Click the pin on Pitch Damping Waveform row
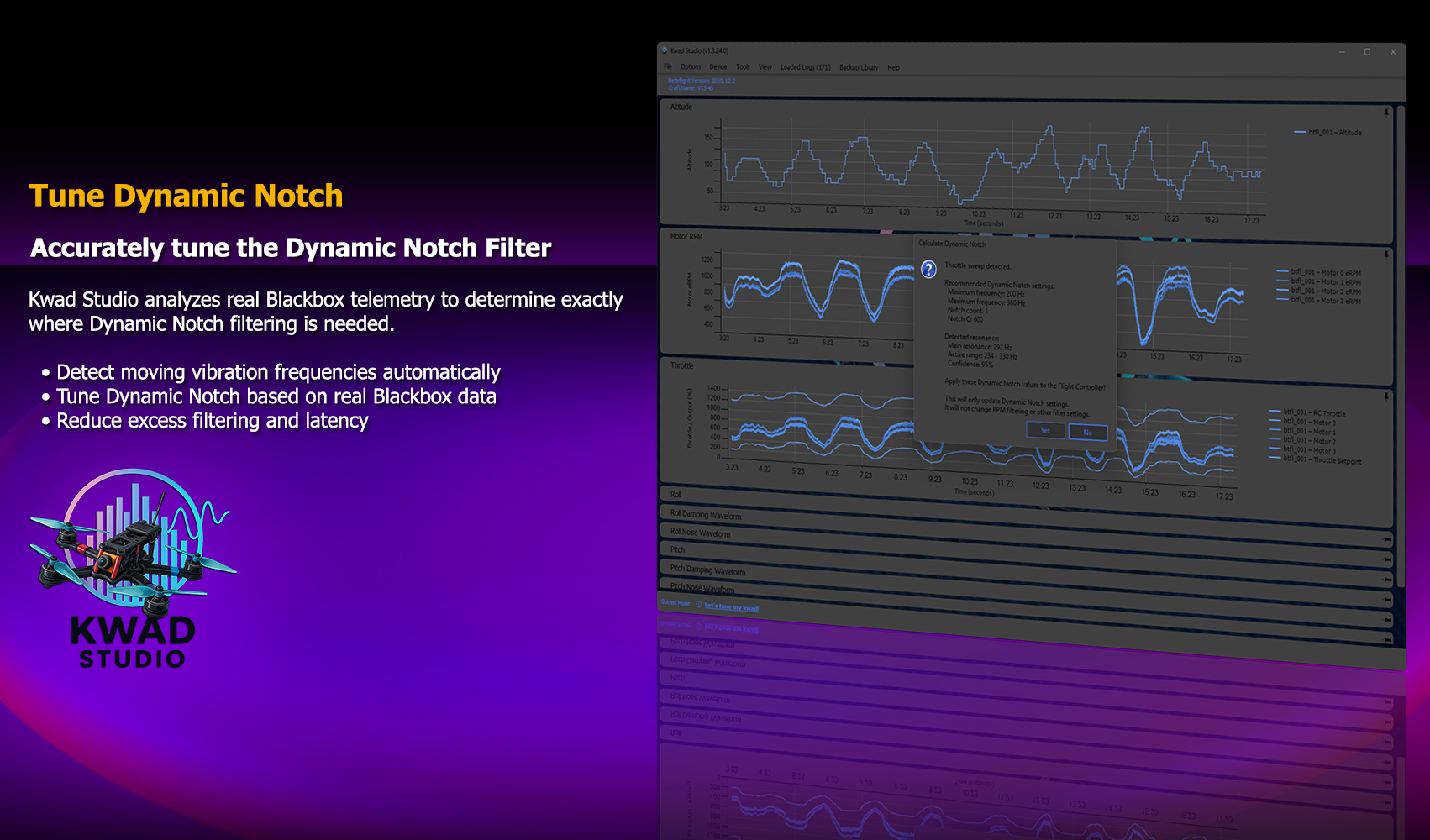 tap(1387, 620)
